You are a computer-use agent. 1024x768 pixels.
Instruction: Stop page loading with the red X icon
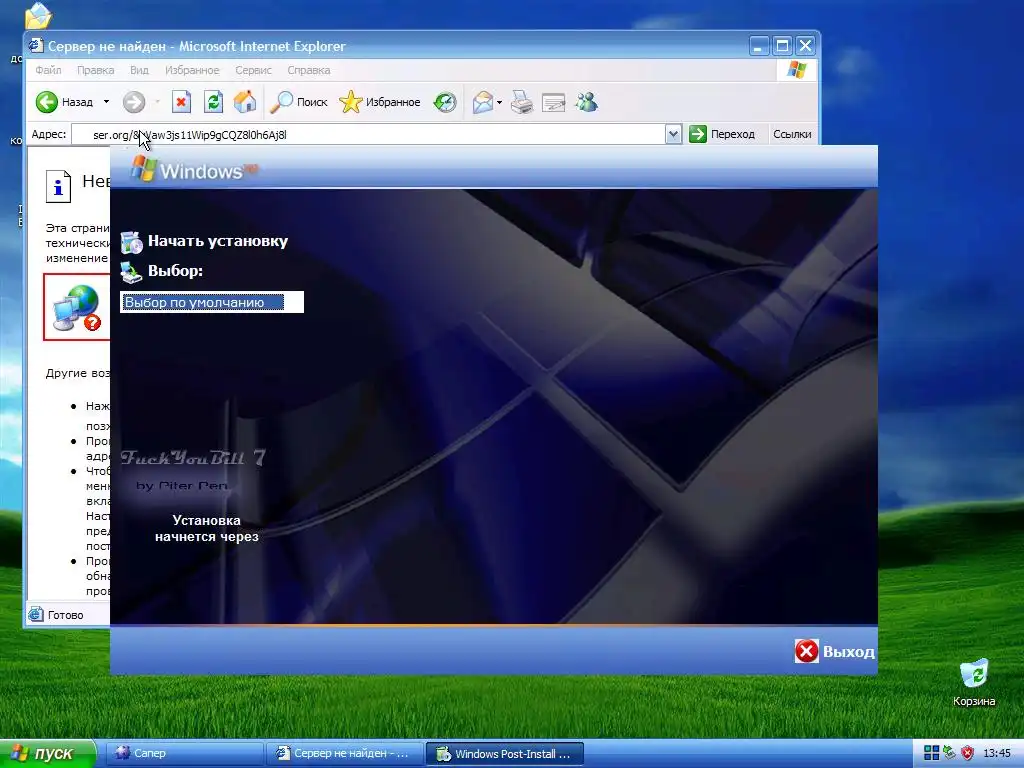181,102
